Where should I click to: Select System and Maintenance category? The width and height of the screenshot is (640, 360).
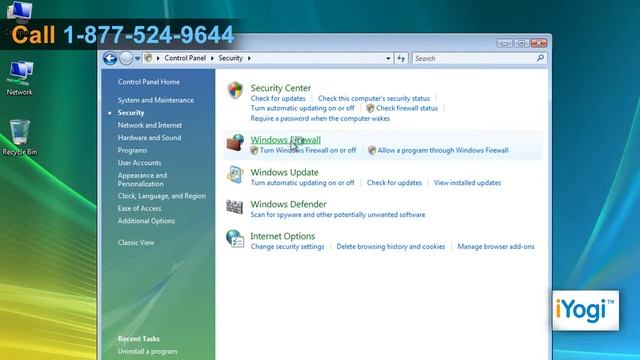click(156, 100)
